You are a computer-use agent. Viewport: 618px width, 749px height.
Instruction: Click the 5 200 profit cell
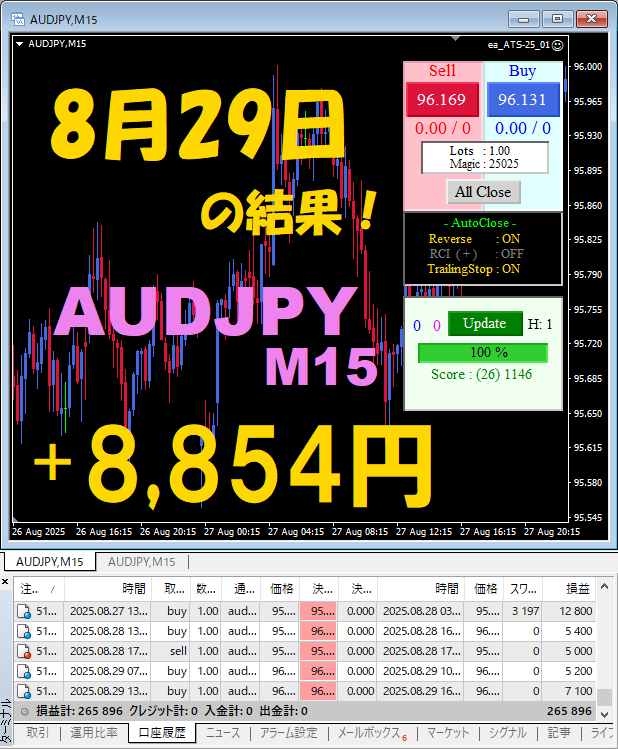point(569,672)
